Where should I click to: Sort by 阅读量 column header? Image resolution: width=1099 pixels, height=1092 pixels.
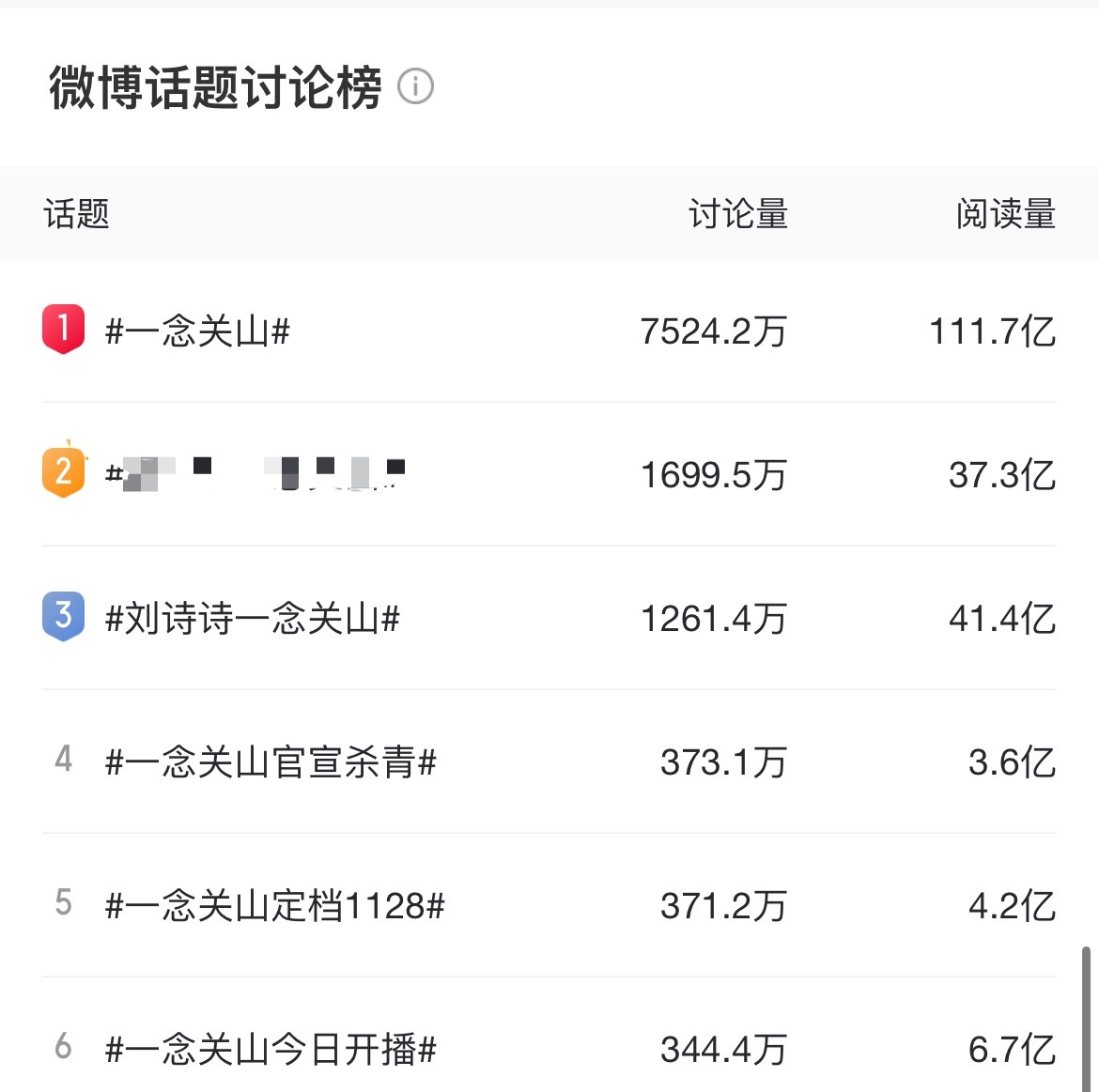pyautogui.click(x=1006, y=214)
